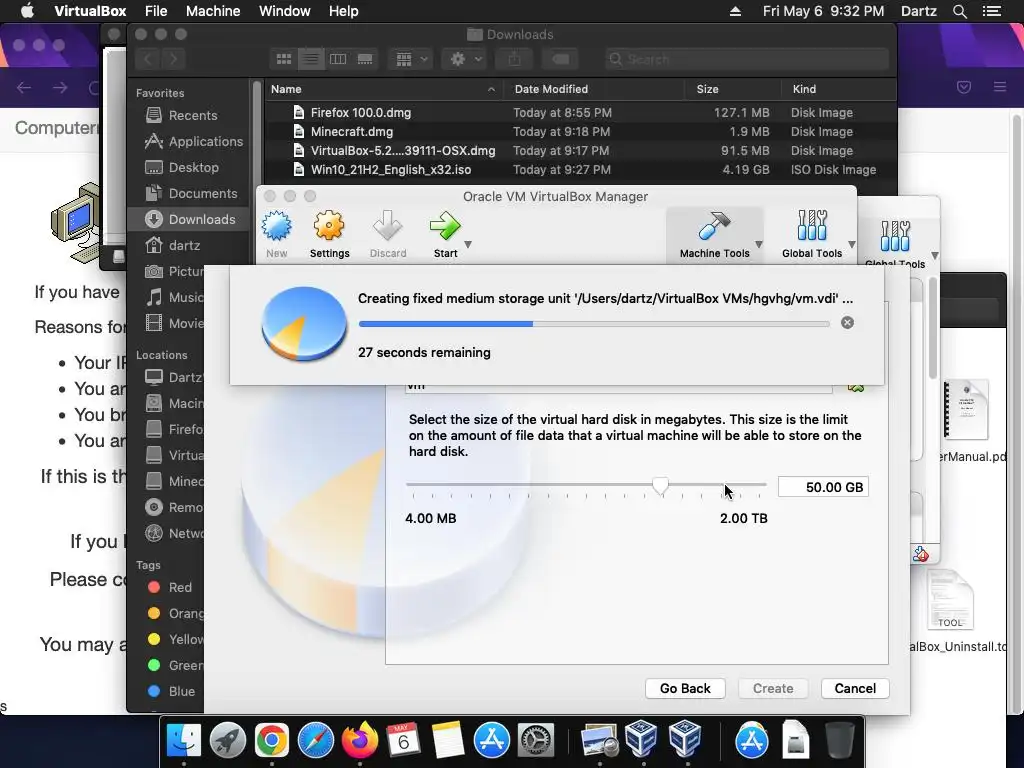Select Machine Tools in the toolbar
Viewport: 1024px width, 768px height.
[714, 234]
